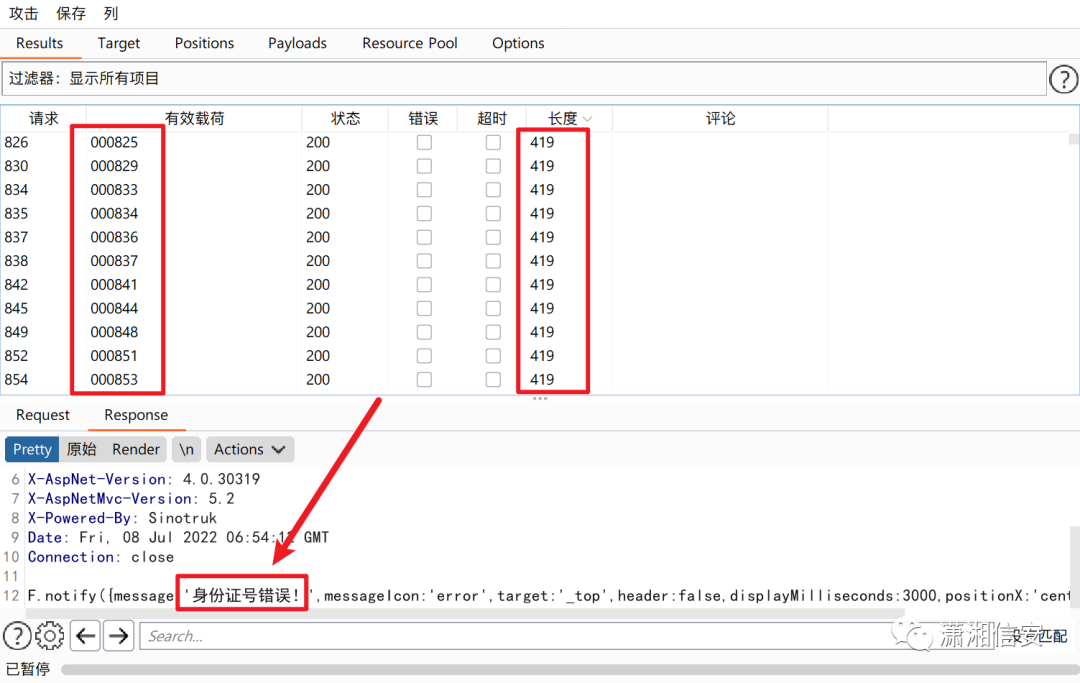1080x683 pixels.
Task: Tick the error checkbox for request 854
Action: coord(424,380)
